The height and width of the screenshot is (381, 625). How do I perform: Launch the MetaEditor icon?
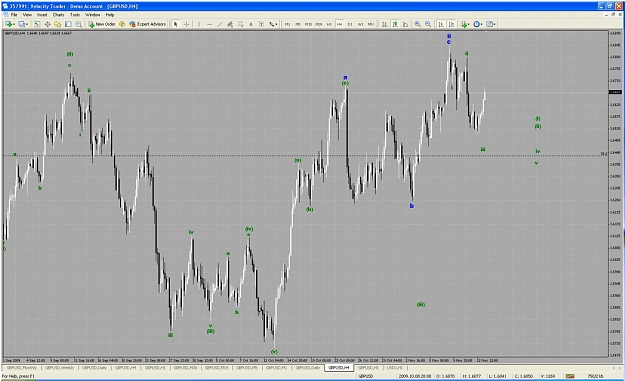coord(122,24)
